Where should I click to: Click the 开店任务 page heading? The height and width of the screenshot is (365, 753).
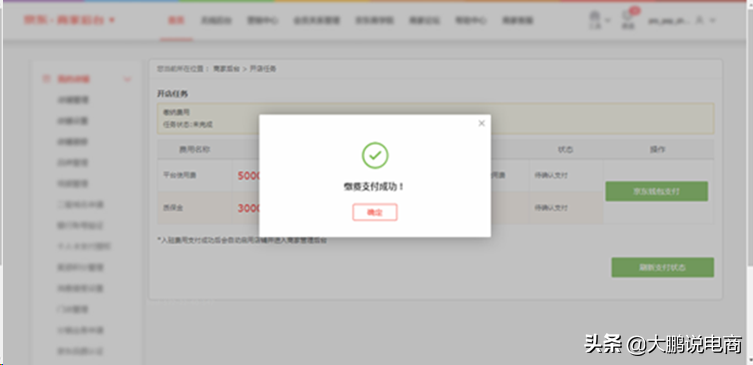tap(172, 94)
